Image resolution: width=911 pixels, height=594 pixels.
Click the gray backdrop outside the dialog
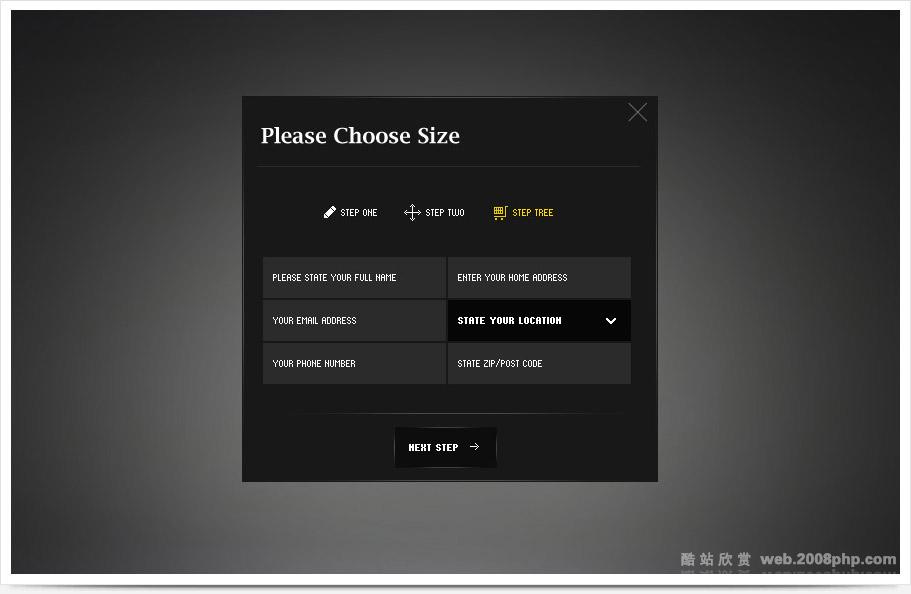pyautogui.click(x=120, y=300)
